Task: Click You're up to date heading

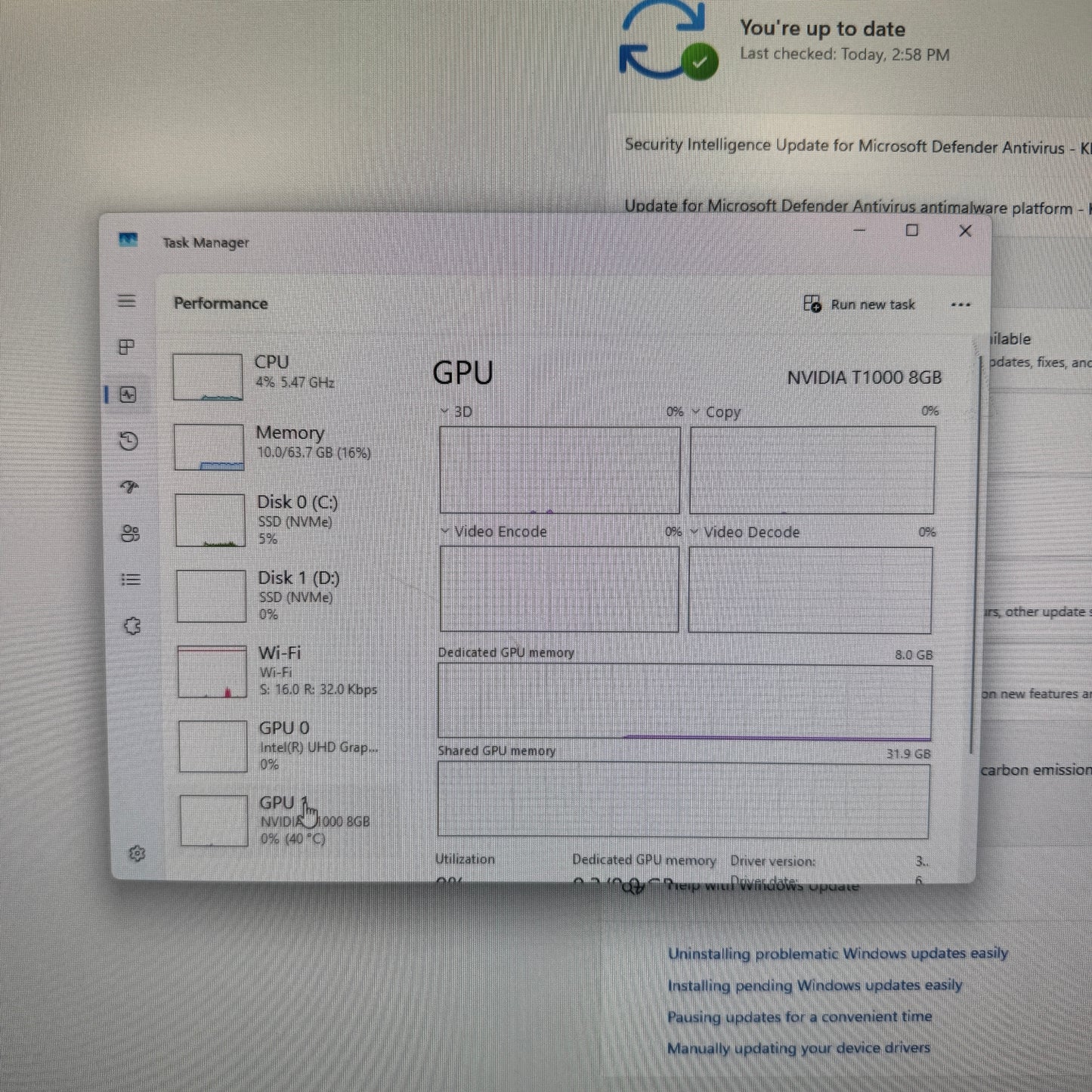Action: 822,29
